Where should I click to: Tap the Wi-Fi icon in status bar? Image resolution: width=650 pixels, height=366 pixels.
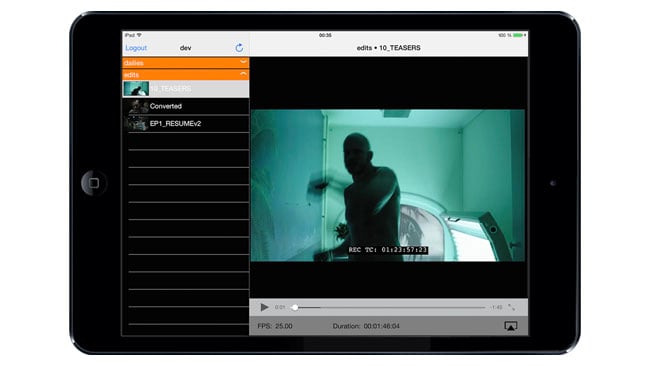(139, 35)
